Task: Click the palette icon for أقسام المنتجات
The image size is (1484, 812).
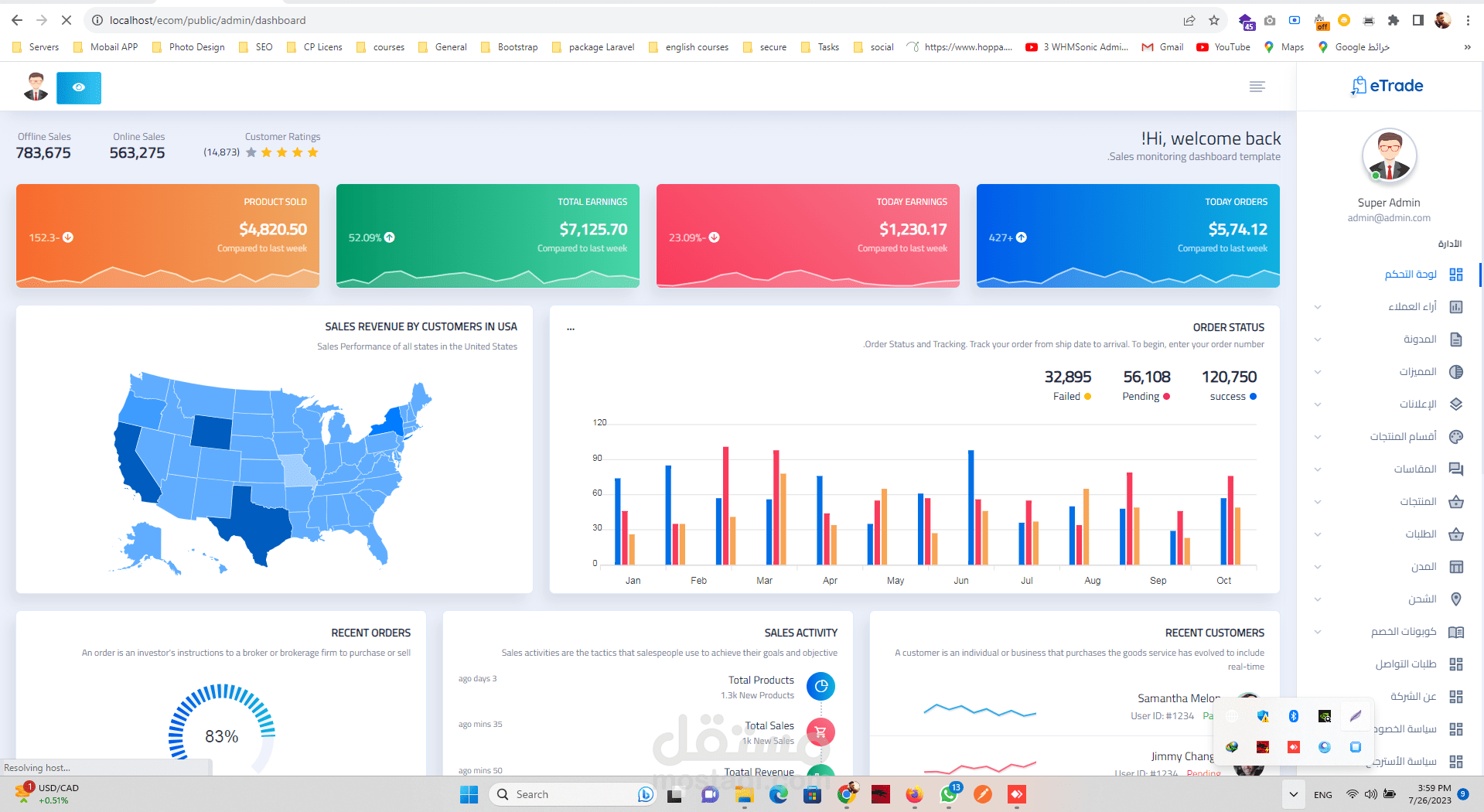Action: click(x=1456, y=437)
